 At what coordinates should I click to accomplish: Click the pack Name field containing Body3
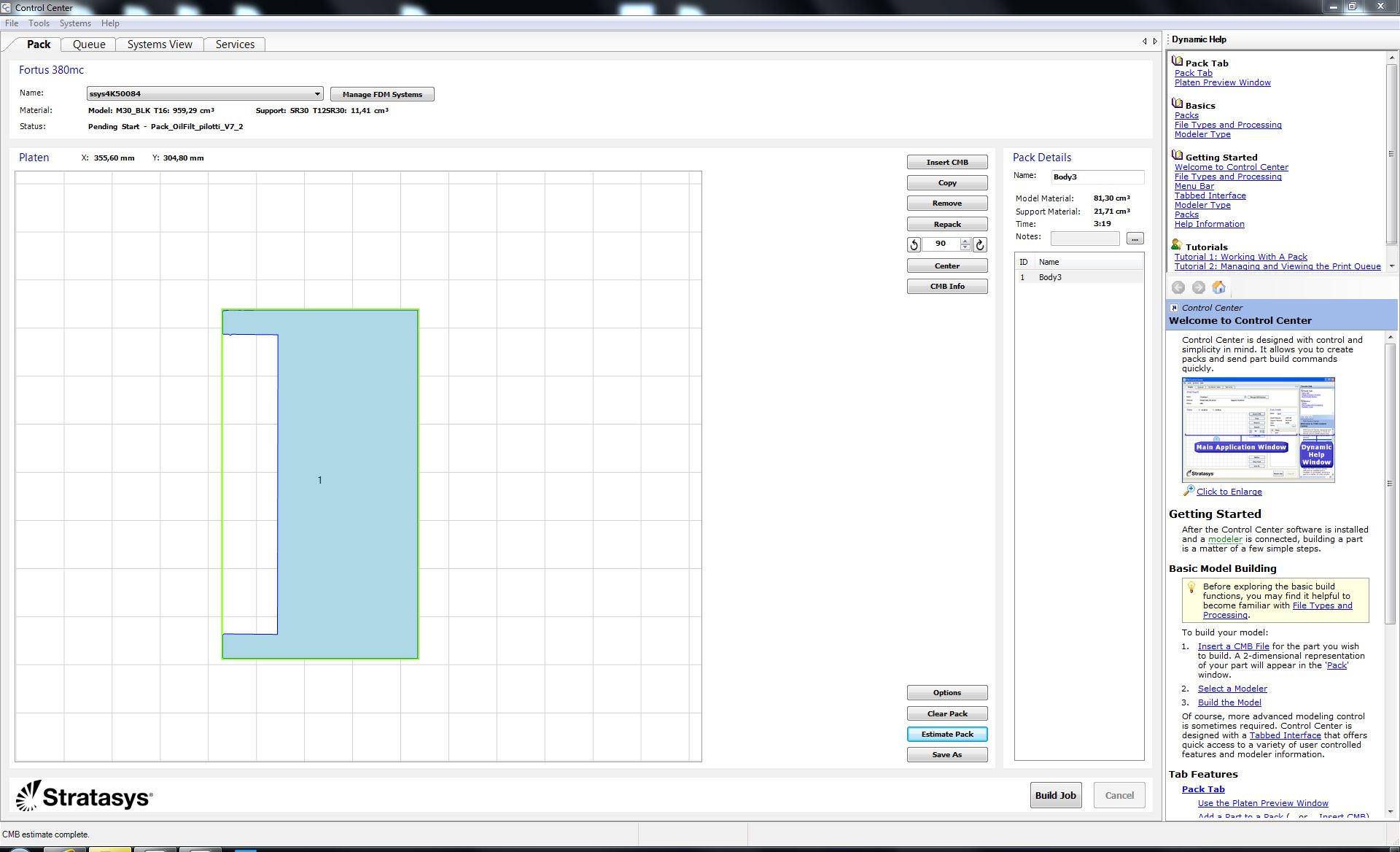(x=1097, y=177)
